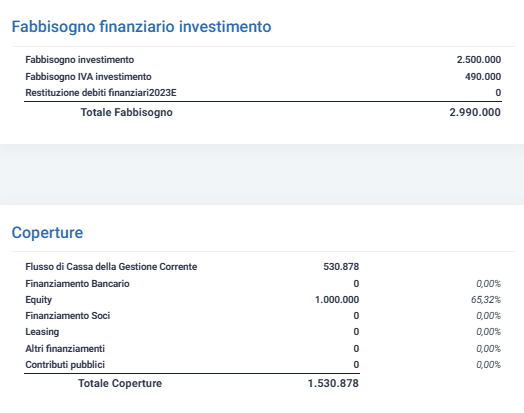Click the Equity row label
Screen dimensions: 524x413
(x=38, y=300)
